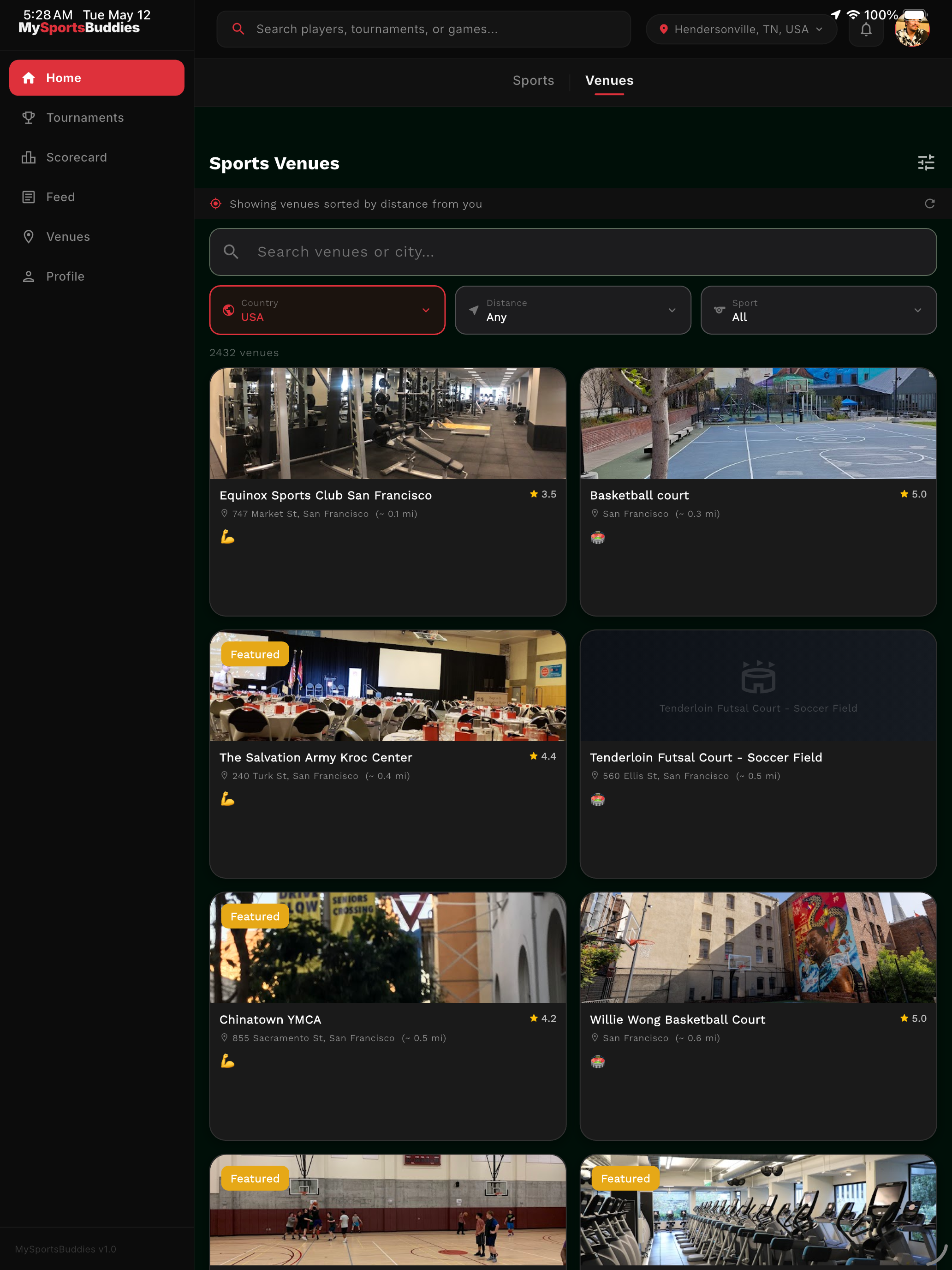
Task: Click the fitness emoji on Equinox Sports Club card
Action: pos(227,537)
